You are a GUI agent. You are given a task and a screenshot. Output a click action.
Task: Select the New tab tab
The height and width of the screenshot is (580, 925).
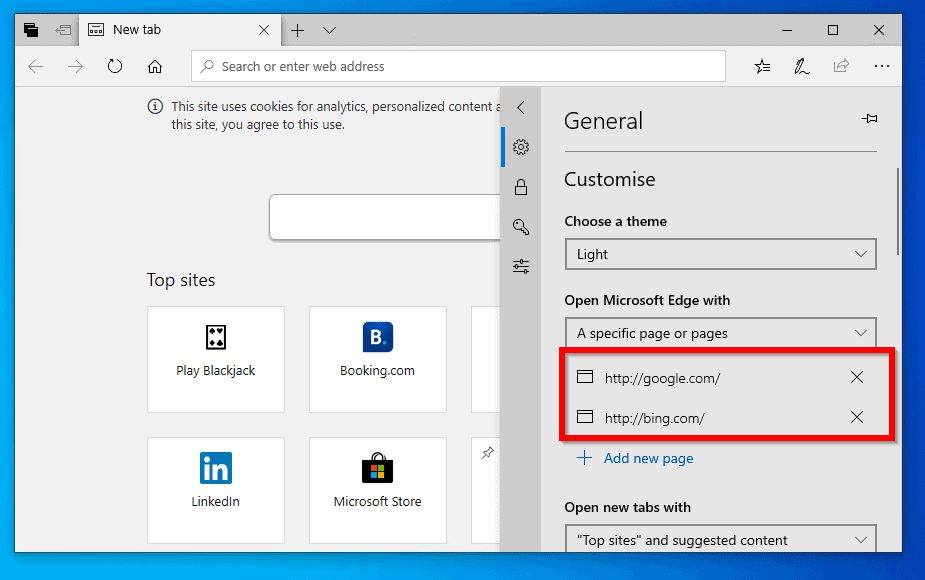tap(179, 30)
